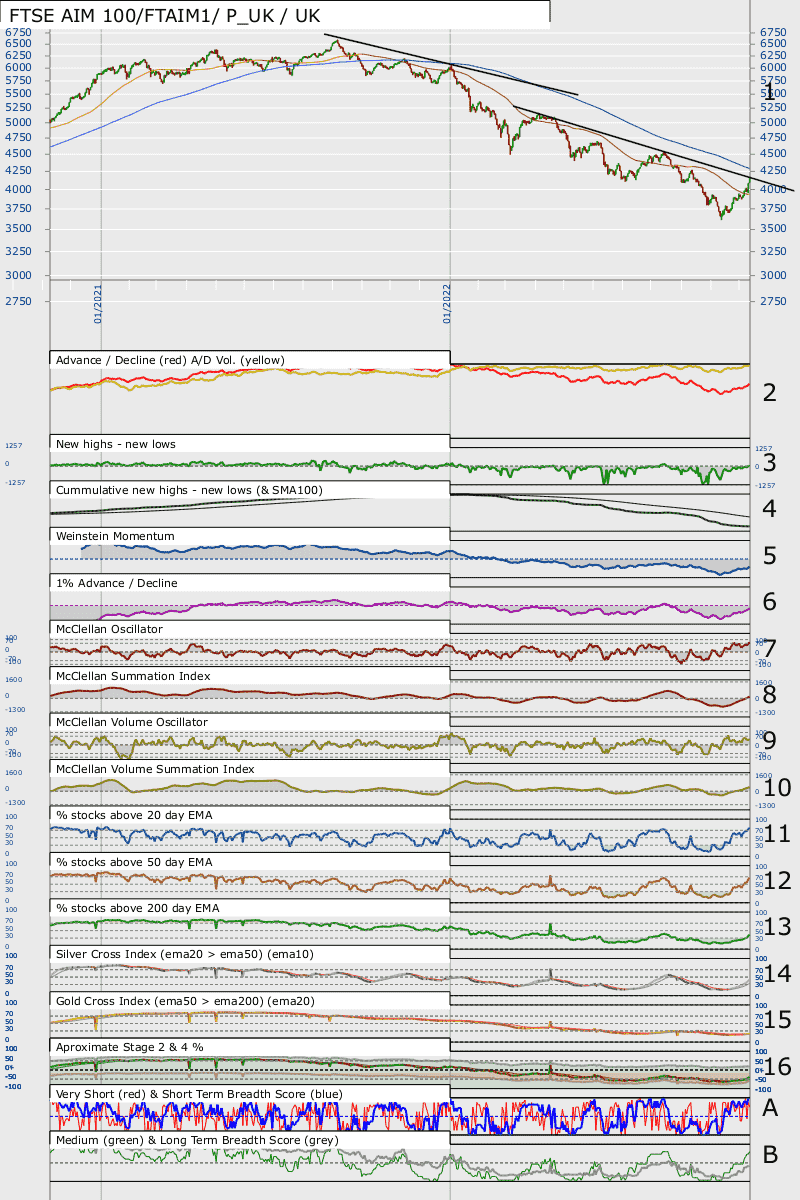800x1200 pixels.
Task: Click panel number 3 beside New highs - new lows
Action: 769,465
